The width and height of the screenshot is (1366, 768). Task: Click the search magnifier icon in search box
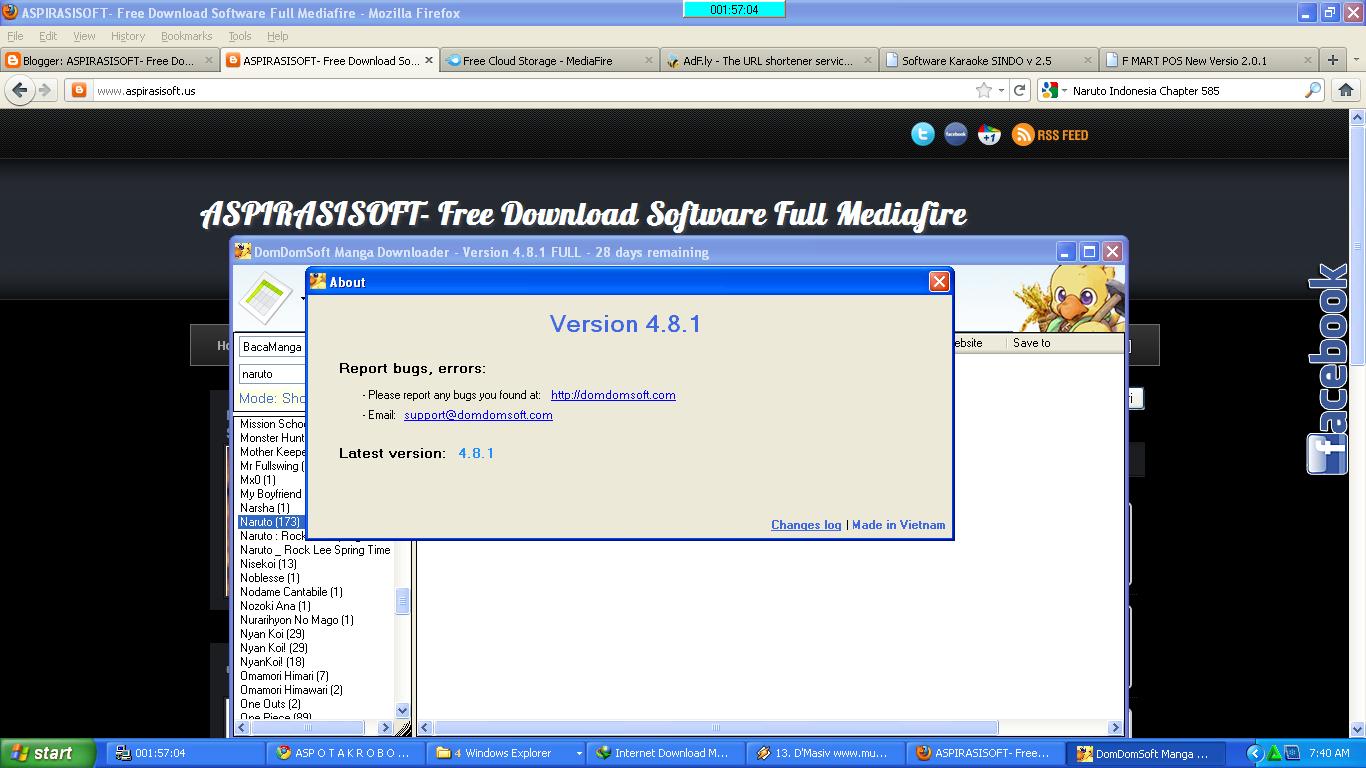[1313, 90]
